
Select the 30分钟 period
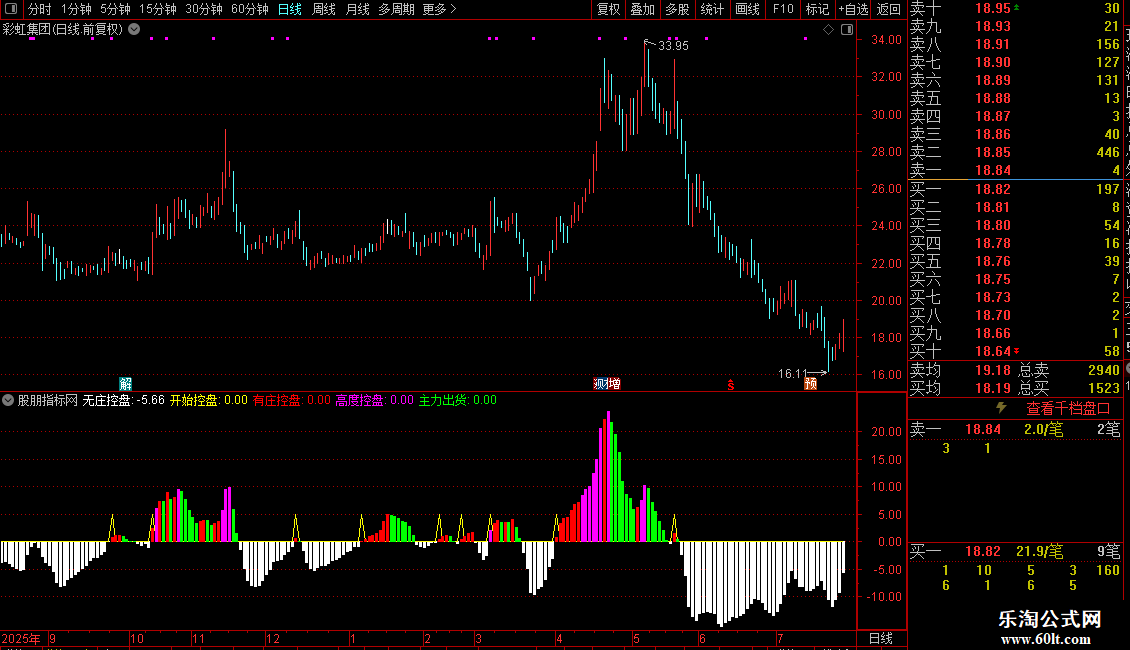coord(203,9)
